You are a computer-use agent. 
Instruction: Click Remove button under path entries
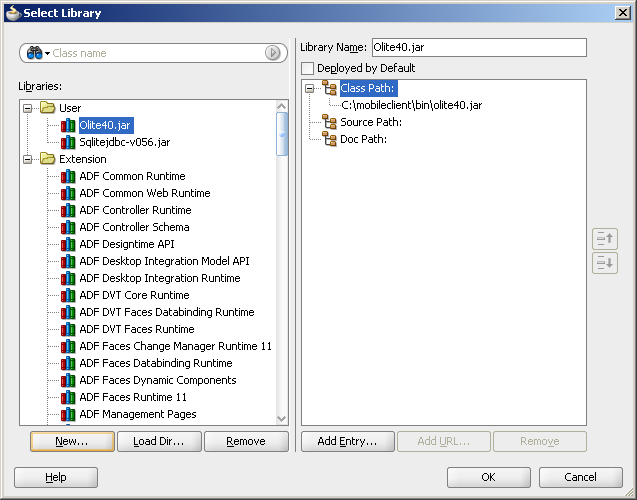(x=540, y=441)
